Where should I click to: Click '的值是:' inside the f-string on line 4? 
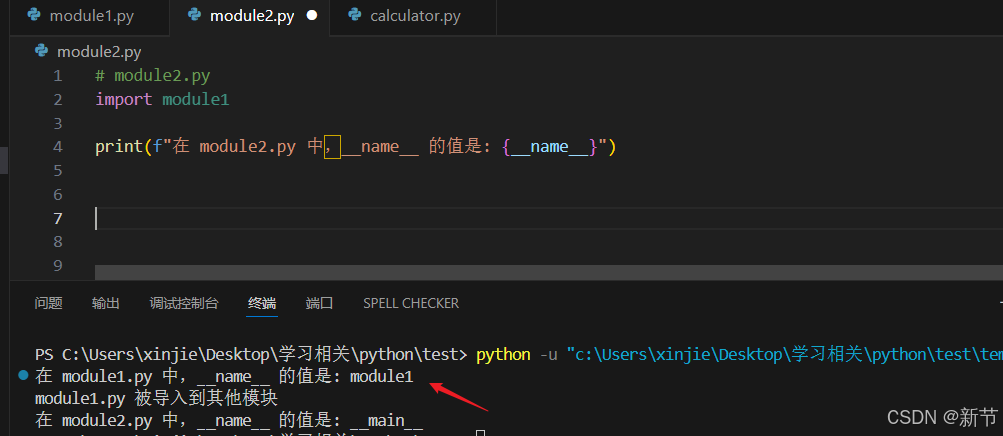[x=460, y=147]
